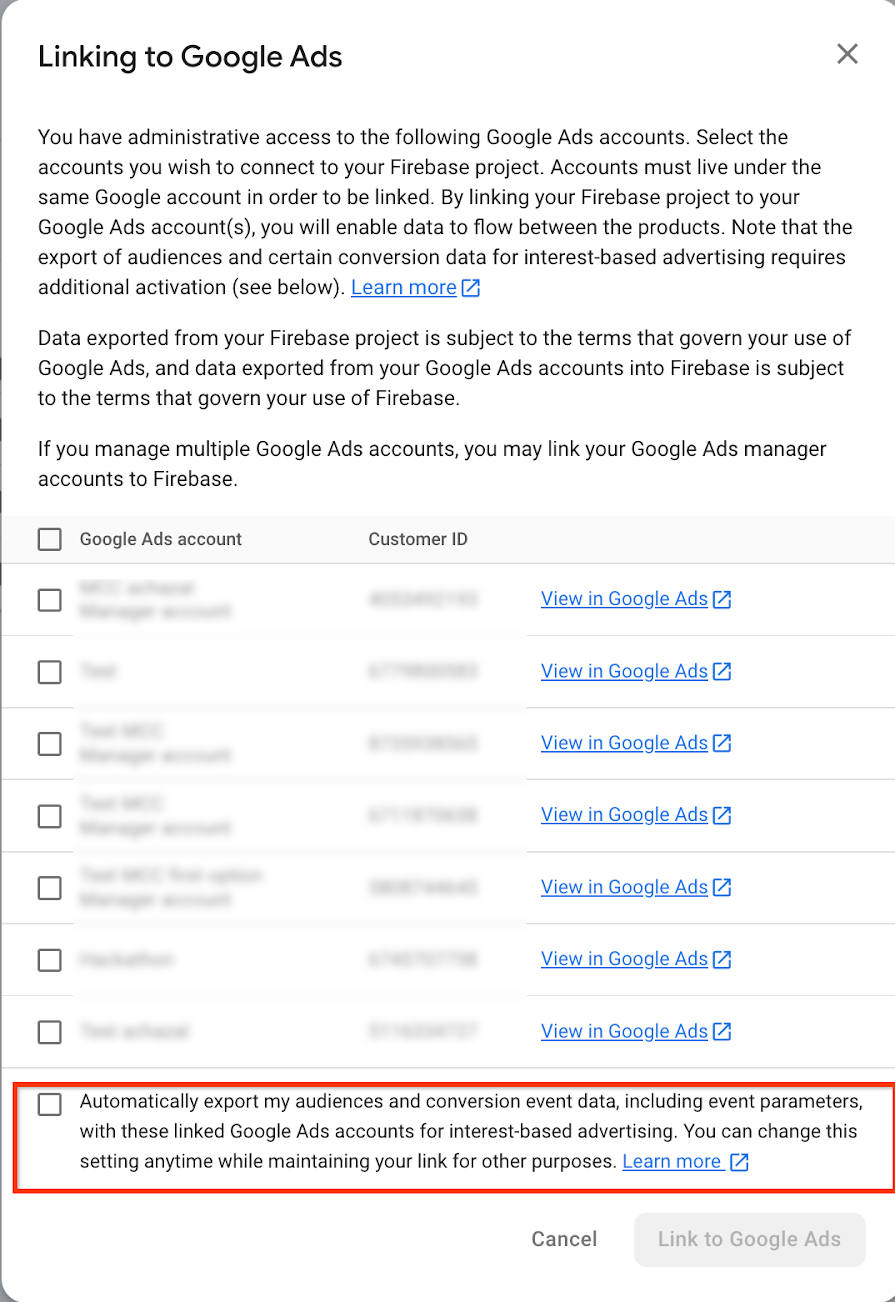Click the external-link icon in the third account row
This screenshot has width=895, height=1302.
(722, 743)
